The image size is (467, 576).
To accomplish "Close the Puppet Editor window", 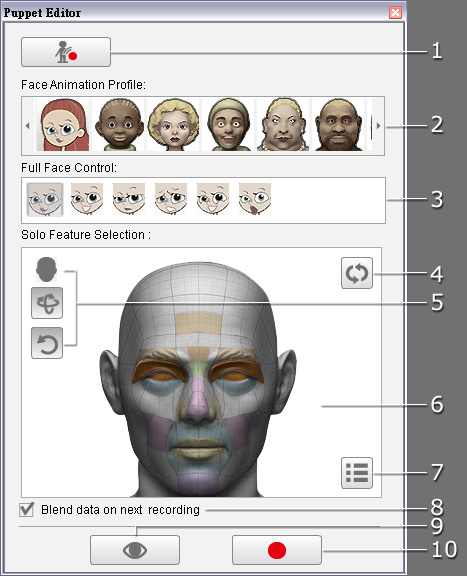I will coord(395,12).
